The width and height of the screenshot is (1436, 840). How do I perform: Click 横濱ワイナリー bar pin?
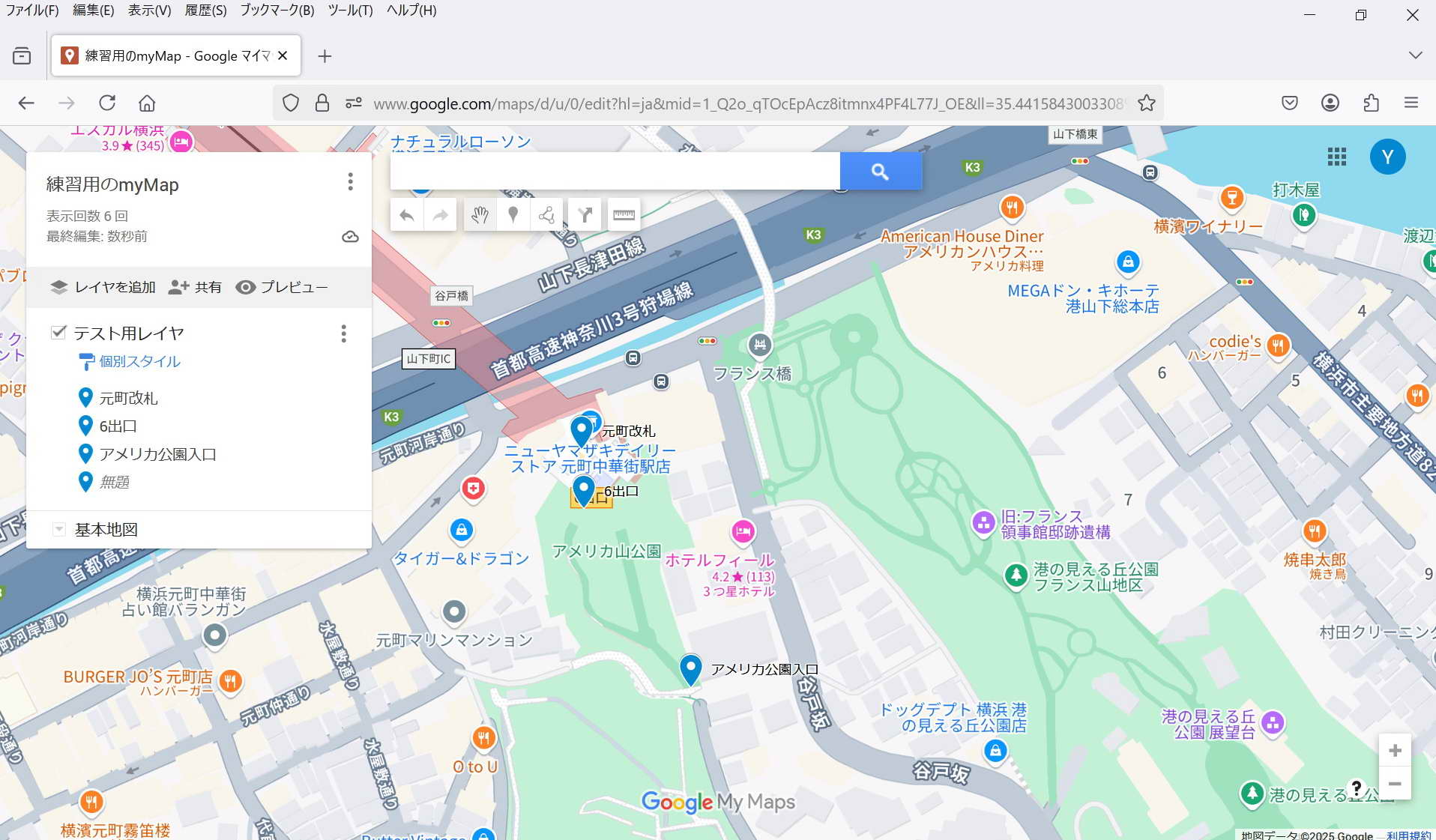point(1231,198)
